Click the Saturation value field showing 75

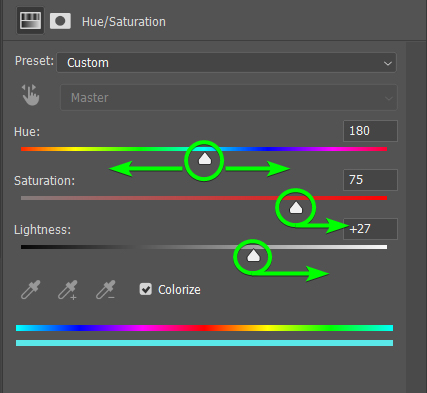370,180
